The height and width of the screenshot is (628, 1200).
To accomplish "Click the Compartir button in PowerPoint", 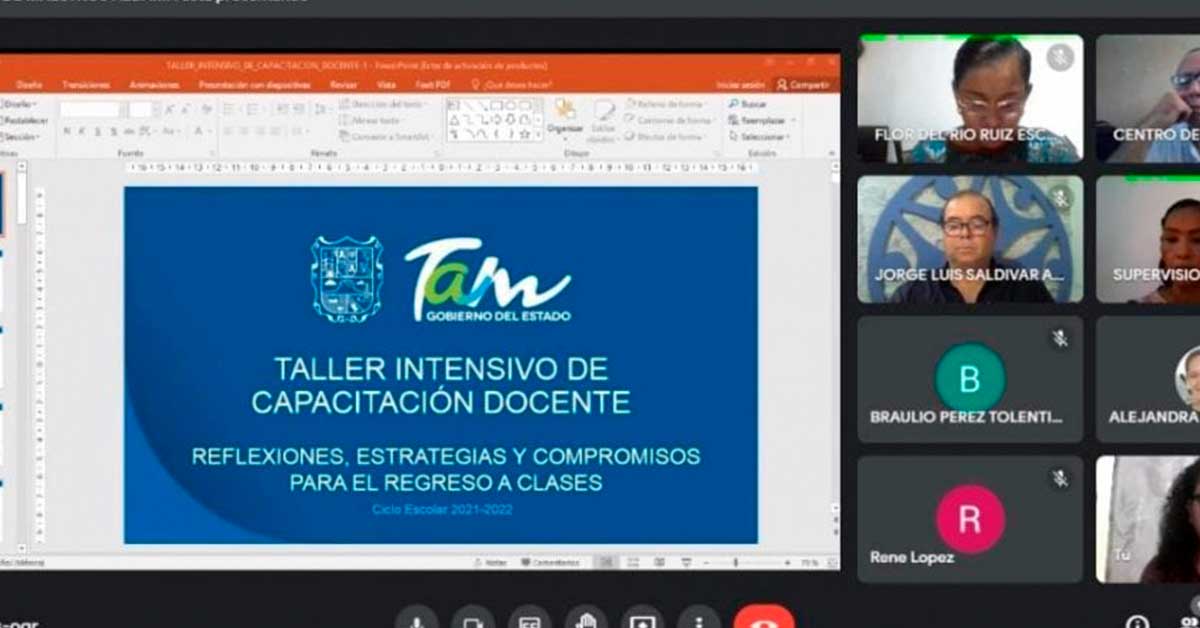I will pyautogui.click(x=803, y=85).
